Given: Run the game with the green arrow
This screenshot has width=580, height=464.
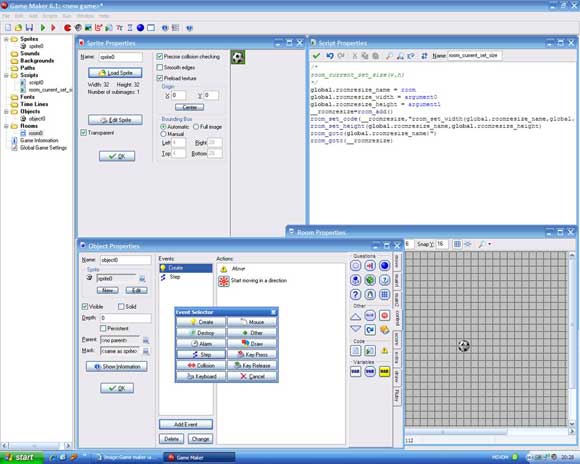Looking at the screenshot, I should coord(43,28).
